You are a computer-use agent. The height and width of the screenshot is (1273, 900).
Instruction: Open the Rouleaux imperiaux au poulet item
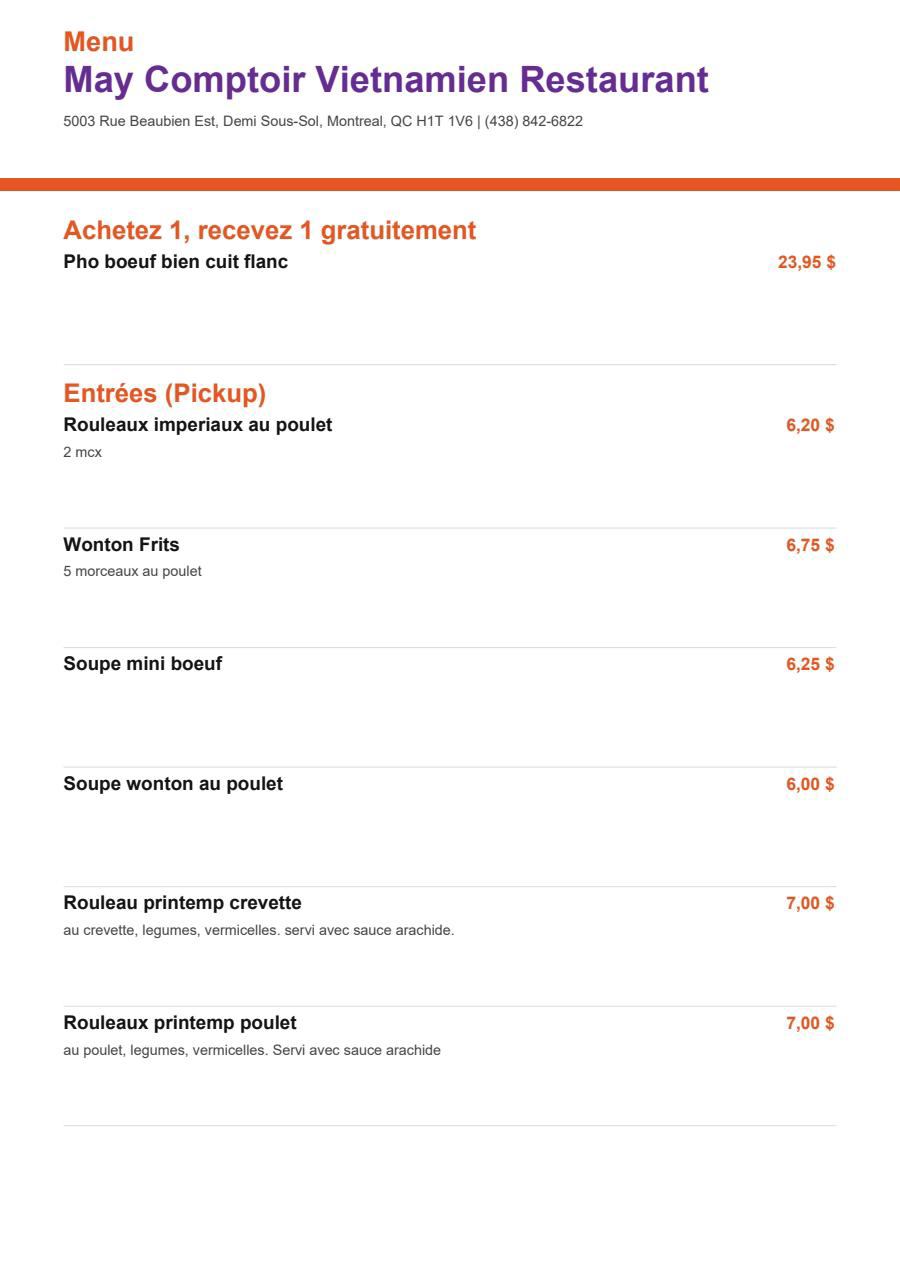click(x=198, y=425)
